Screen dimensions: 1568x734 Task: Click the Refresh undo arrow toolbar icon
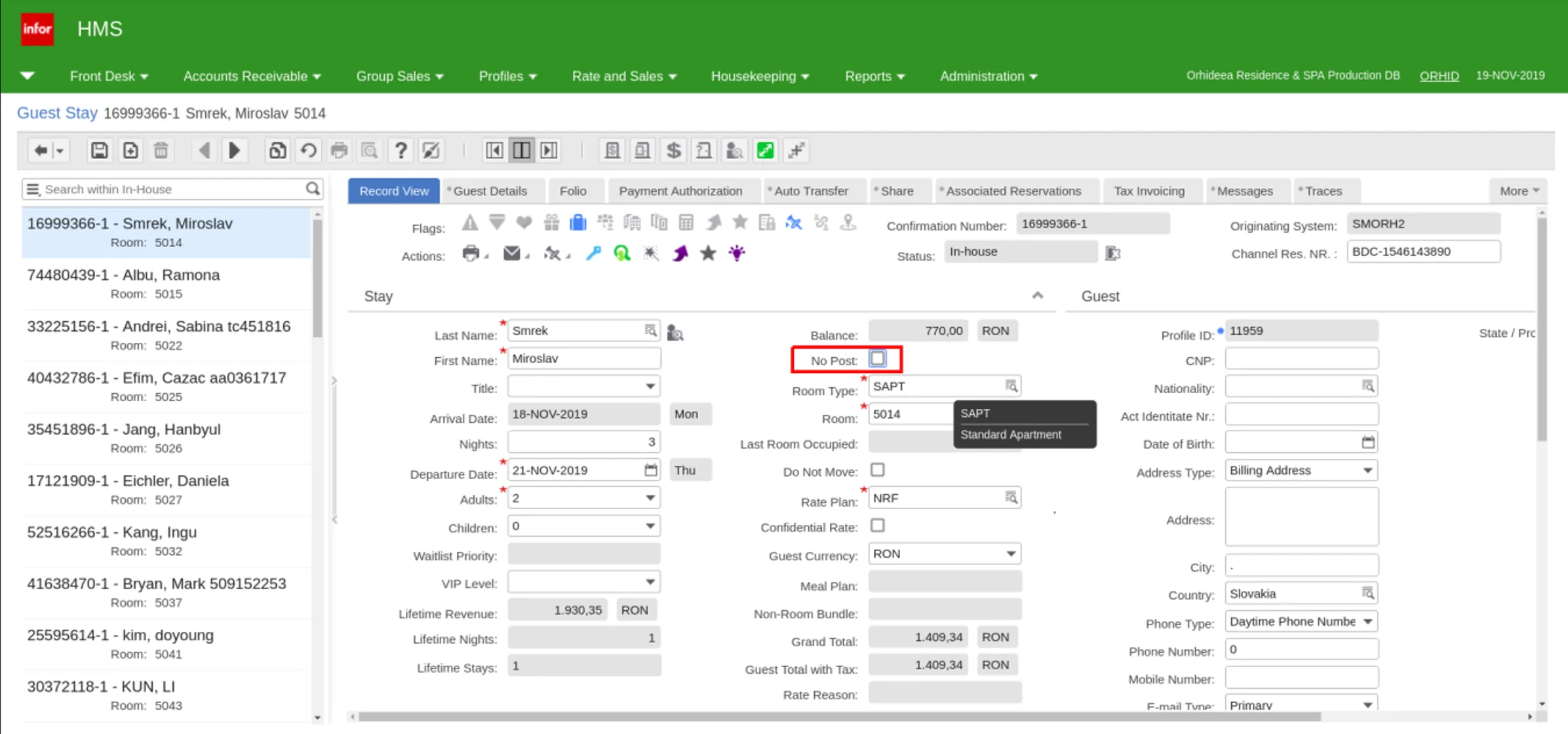tap(308, 151)
